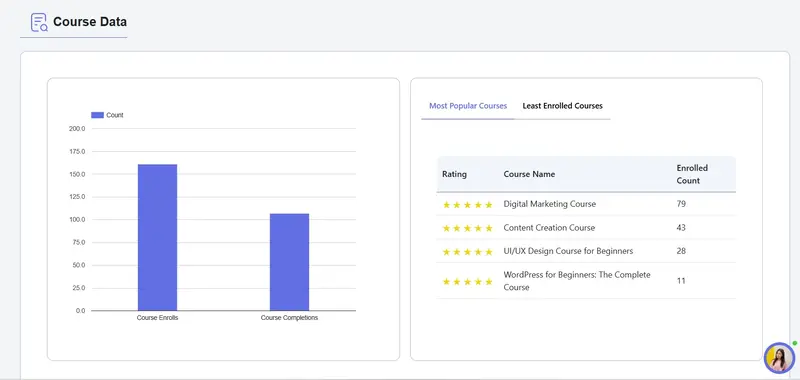Click the 200.0 y-axis value
This screenshot has height=380, width=800.
click(77, 129)
